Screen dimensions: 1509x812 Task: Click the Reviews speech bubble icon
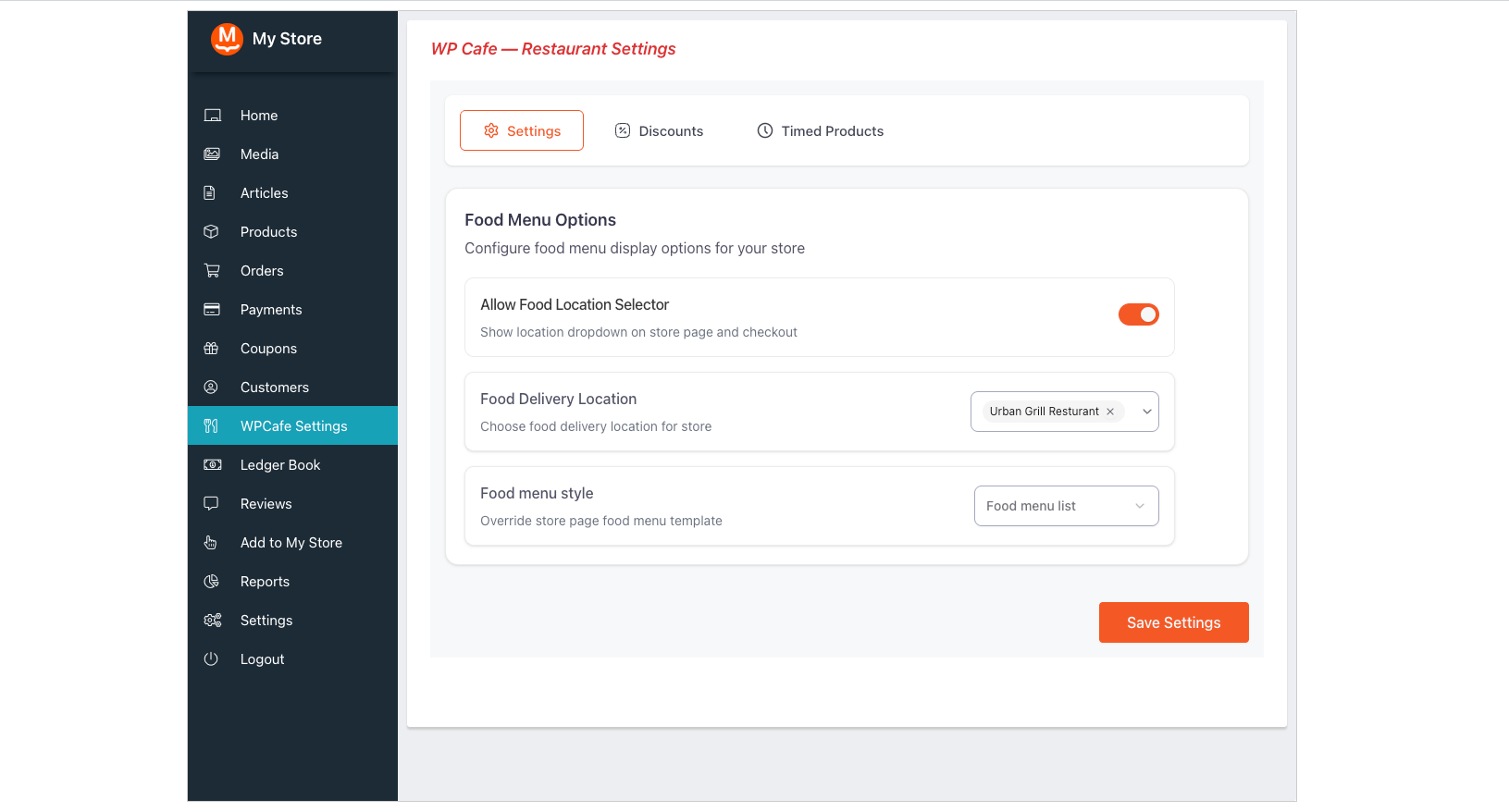(x=211, y=504)
